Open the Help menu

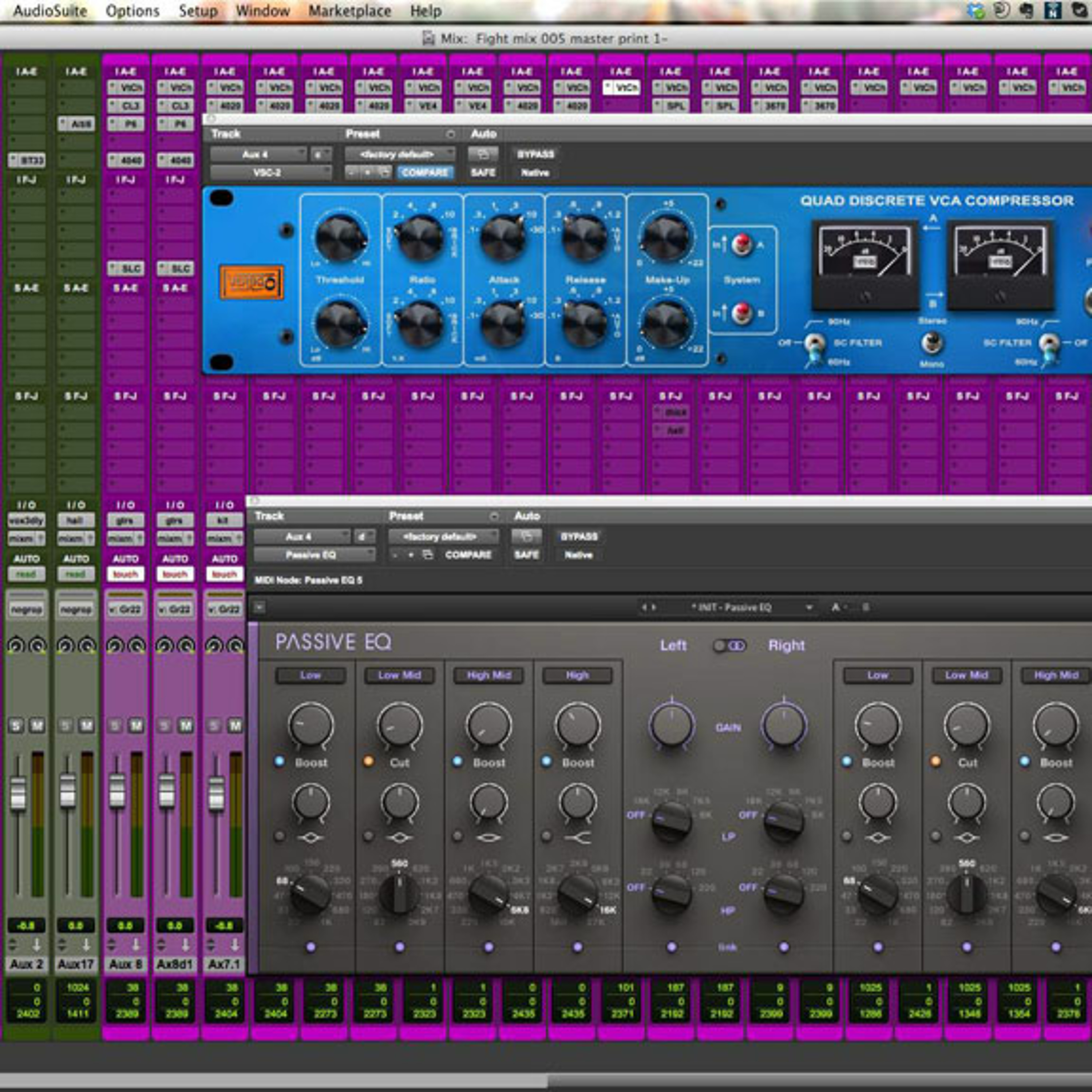426,11
